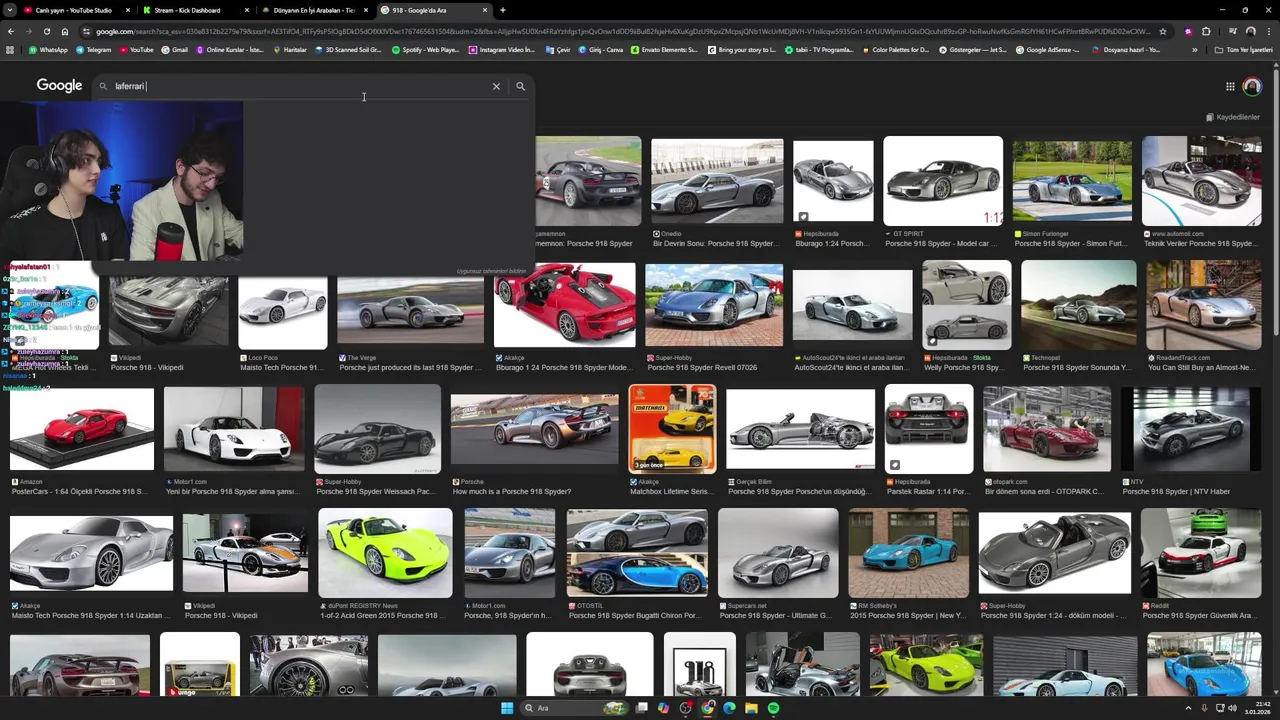Open the Onedio Bir Devrin Sonu image

(x=717, y=181)
